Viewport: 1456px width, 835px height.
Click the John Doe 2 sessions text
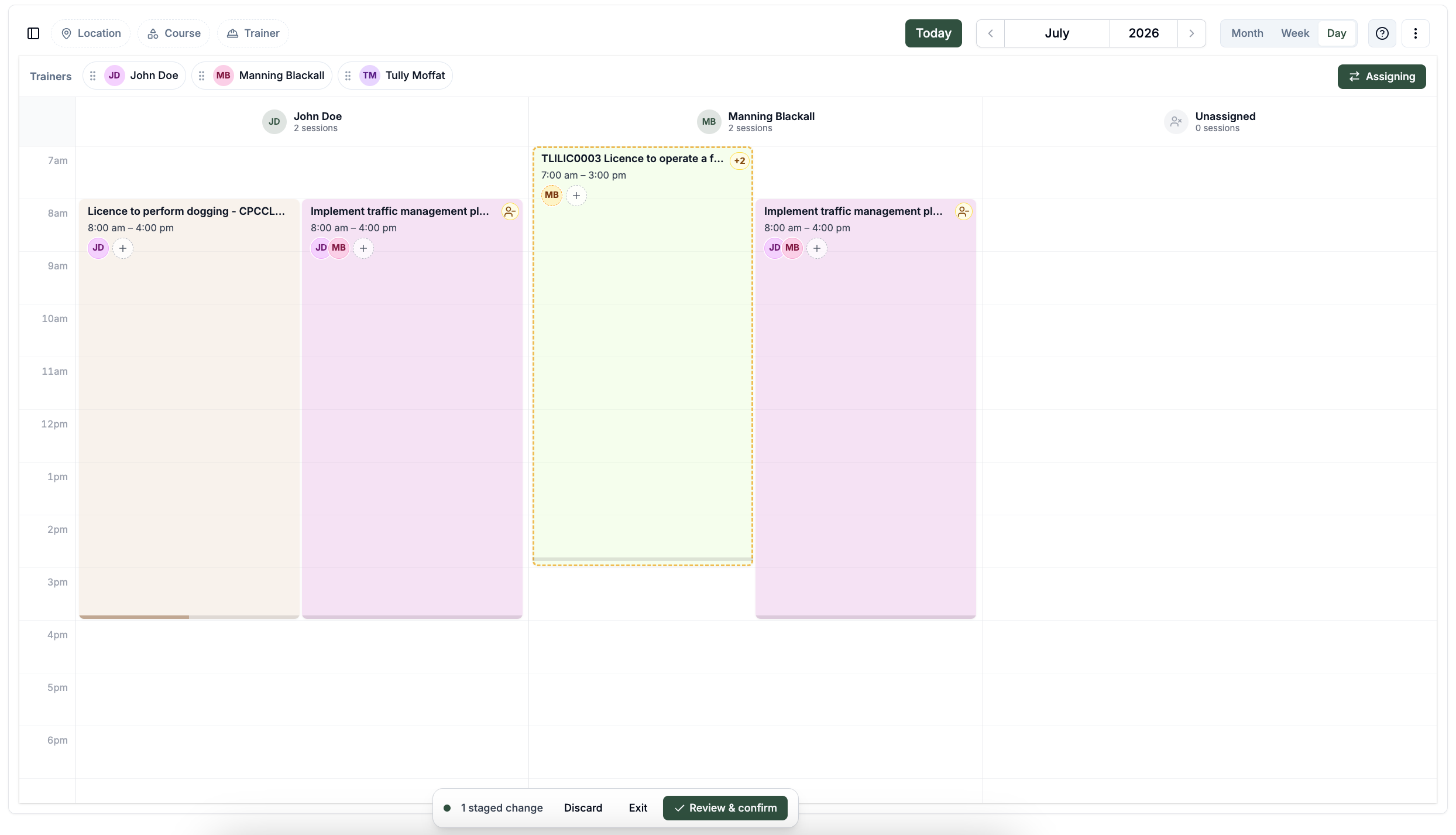(317, 122)
